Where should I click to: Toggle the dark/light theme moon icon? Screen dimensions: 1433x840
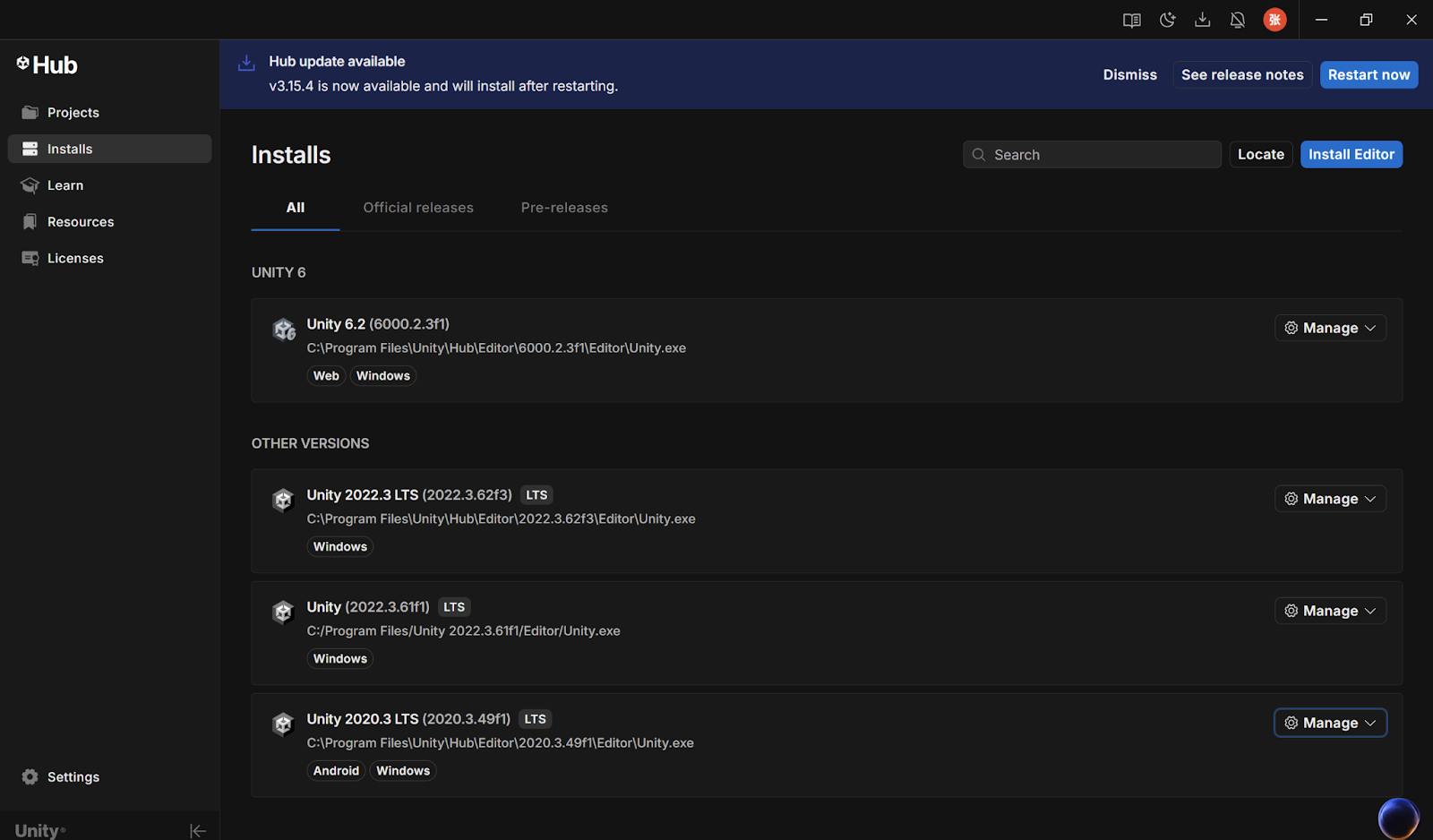pos(1167,20)
